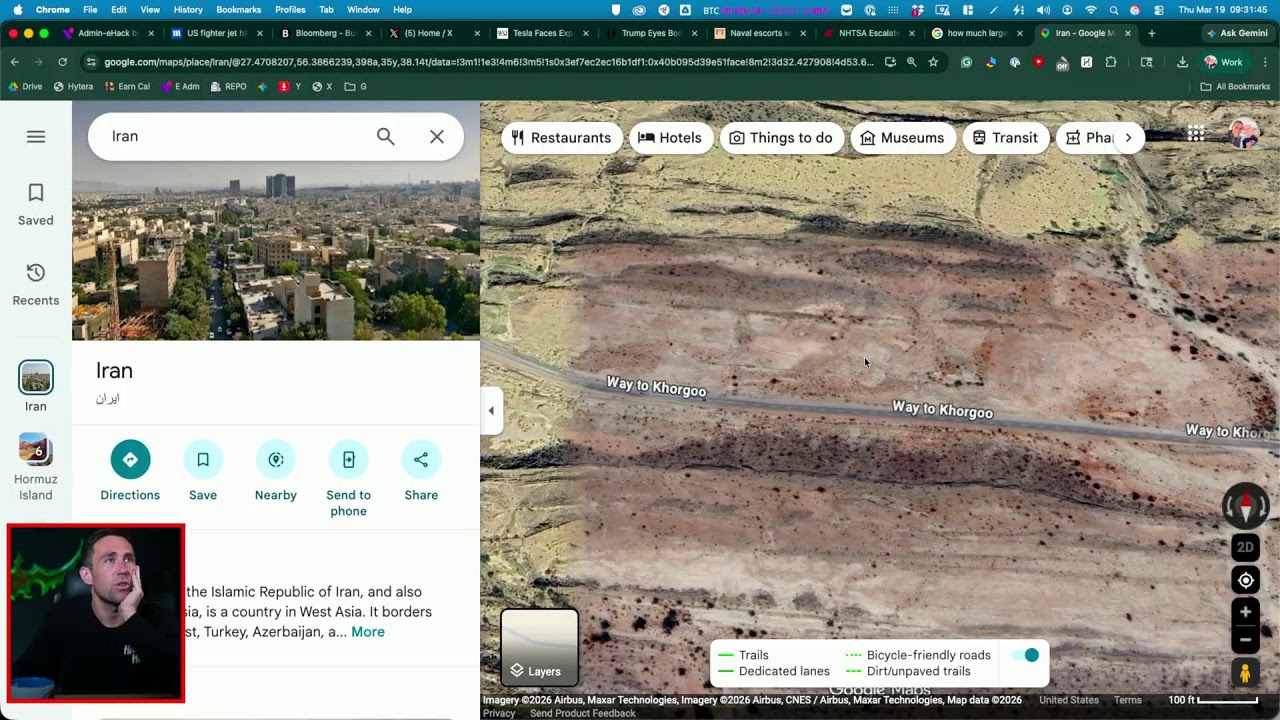
Task: Zoom out on the map
Action: click(1245, 640)
